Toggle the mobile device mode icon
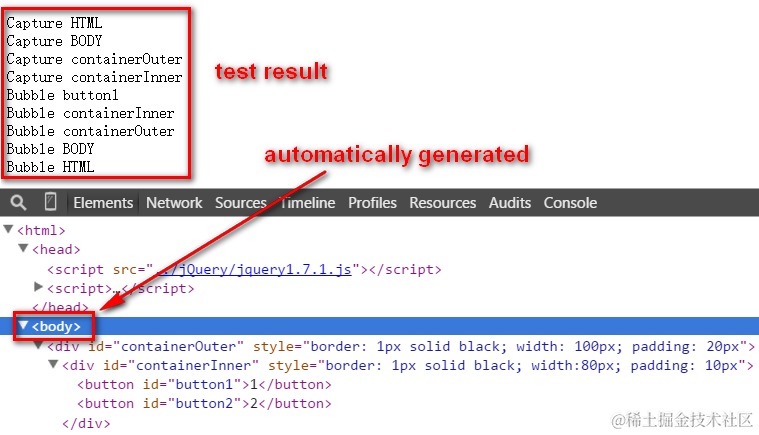 (x=50, y=202)
